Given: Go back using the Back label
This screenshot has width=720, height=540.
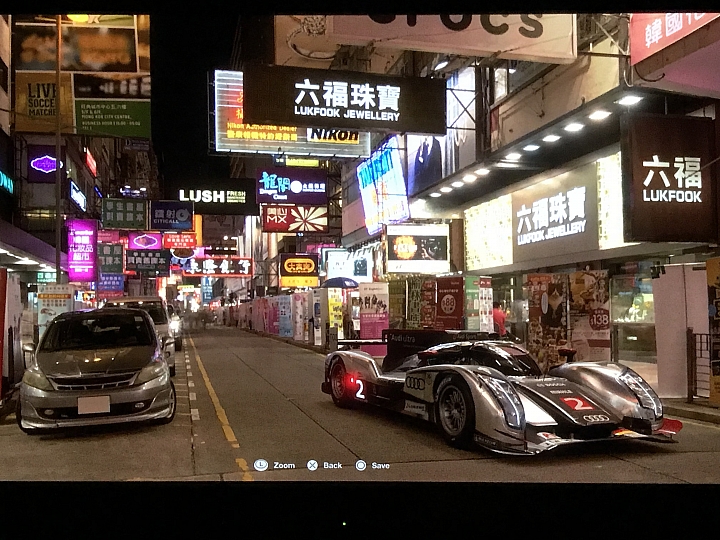Looking at the screenshot, I should (x=332, y=465).
